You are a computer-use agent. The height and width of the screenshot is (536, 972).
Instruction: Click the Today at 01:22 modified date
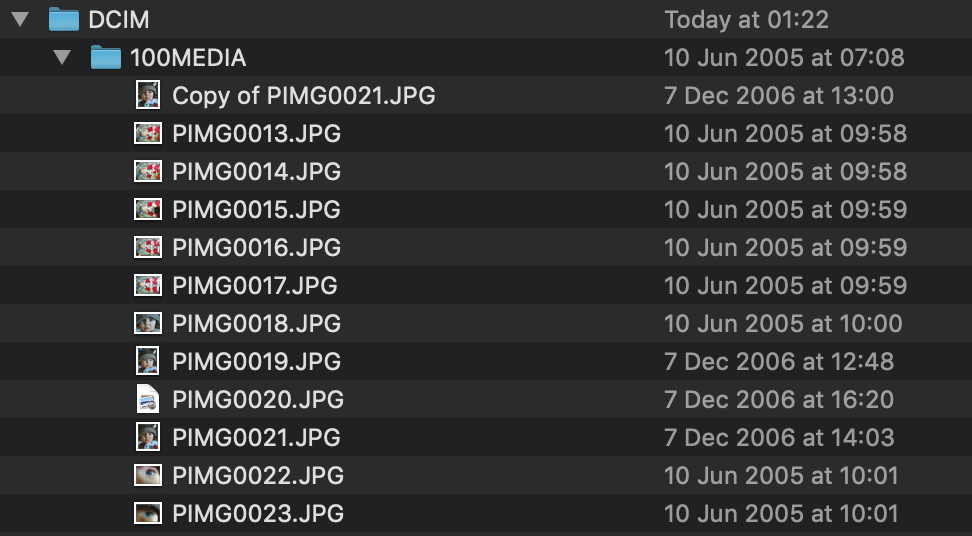coord(746,20)
